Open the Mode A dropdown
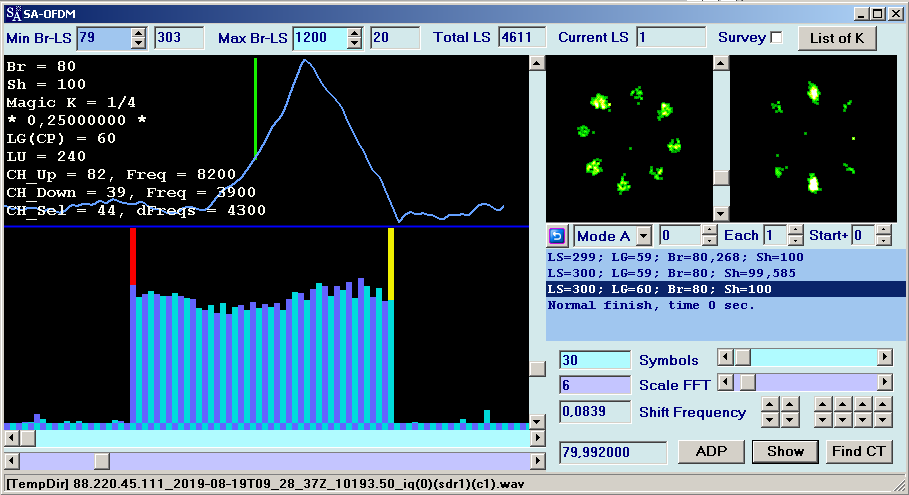Image resolution: width=909 pixels, height=495 pixels. point(643,236)
